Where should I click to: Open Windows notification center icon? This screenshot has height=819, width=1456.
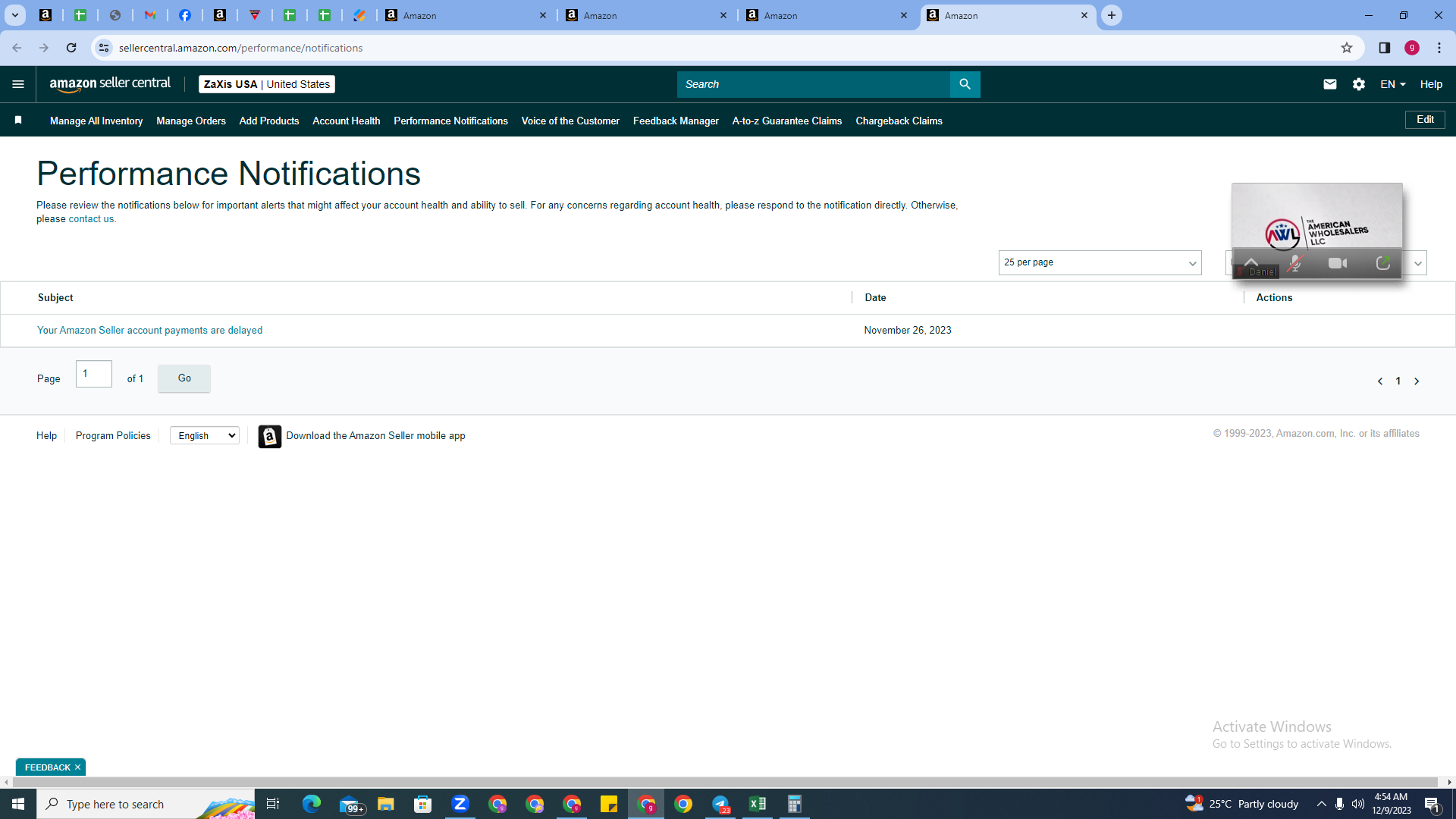click(1432, 804)
